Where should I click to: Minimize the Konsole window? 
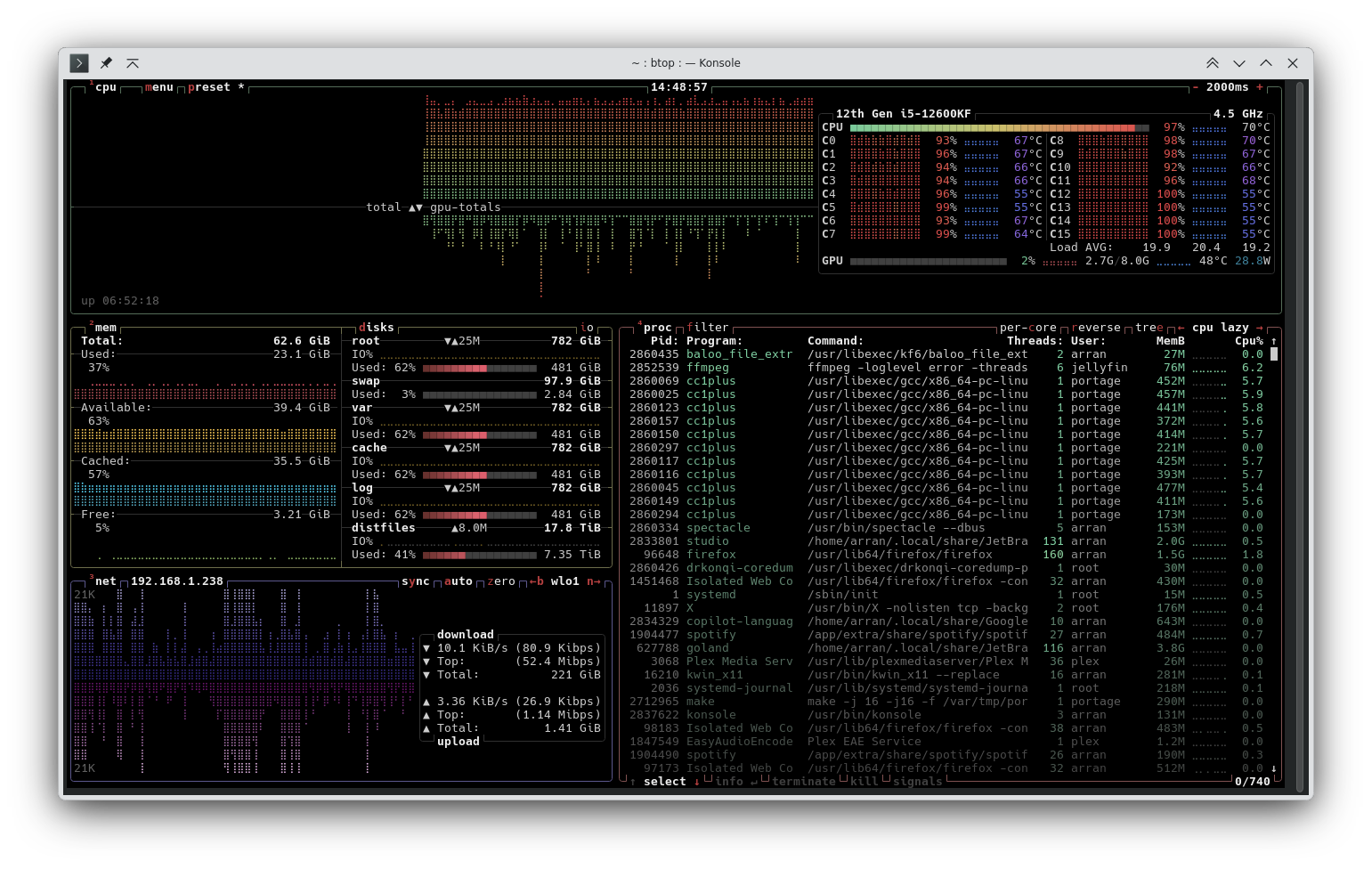pyautogui.click(x=1239, y=63)
